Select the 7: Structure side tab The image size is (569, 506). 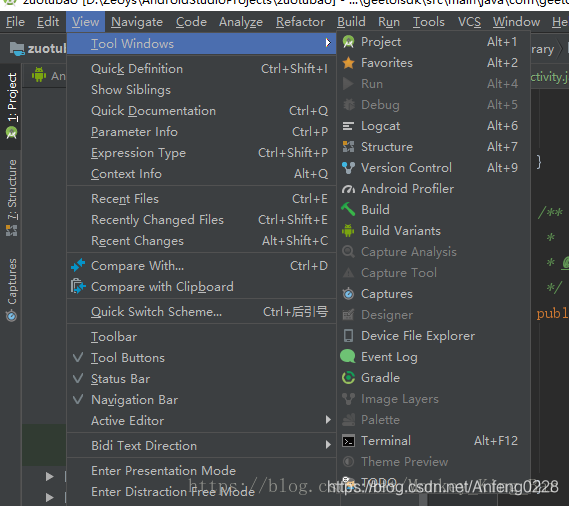(x=11, y=198)
